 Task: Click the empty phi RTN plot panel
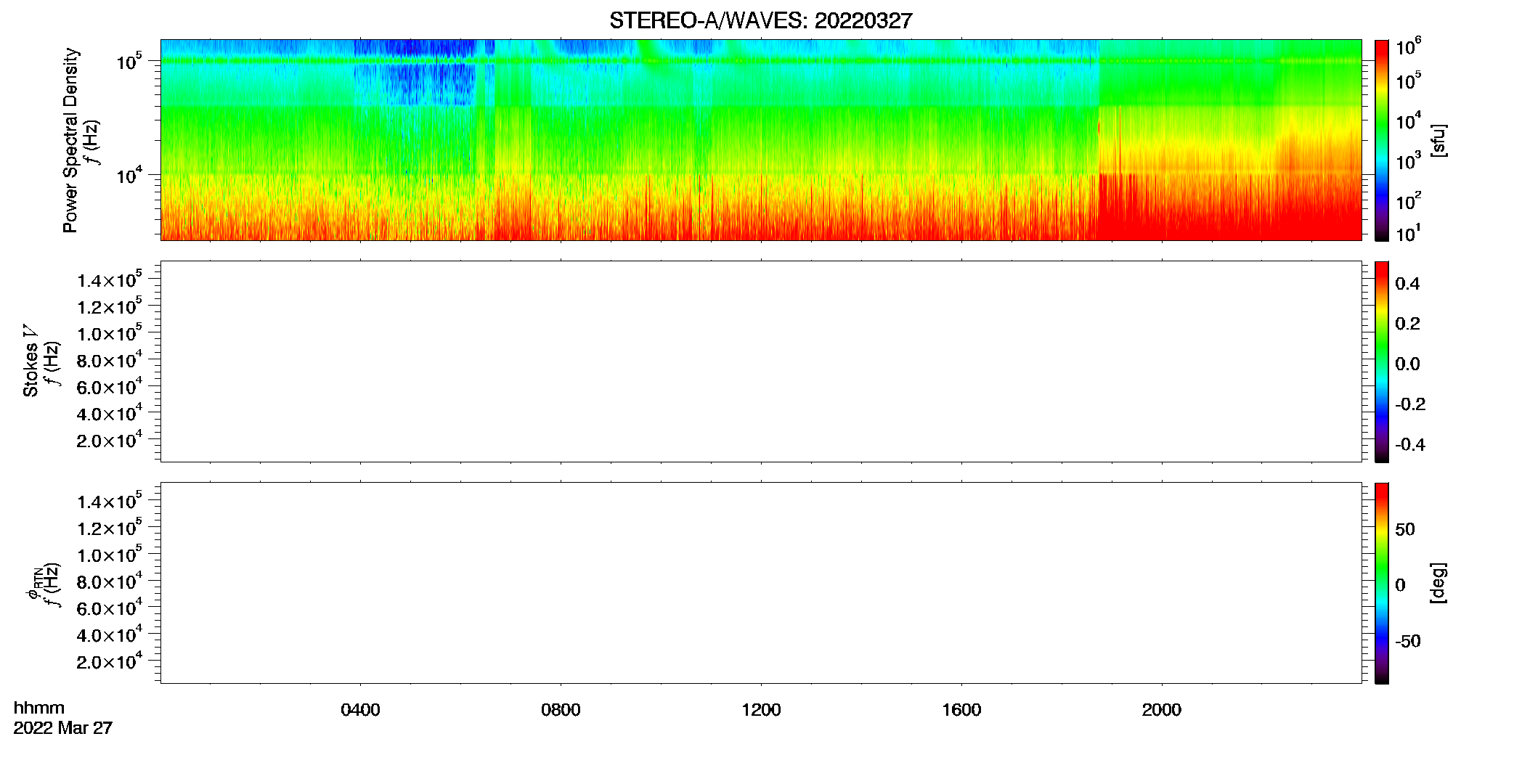point(761,583)
